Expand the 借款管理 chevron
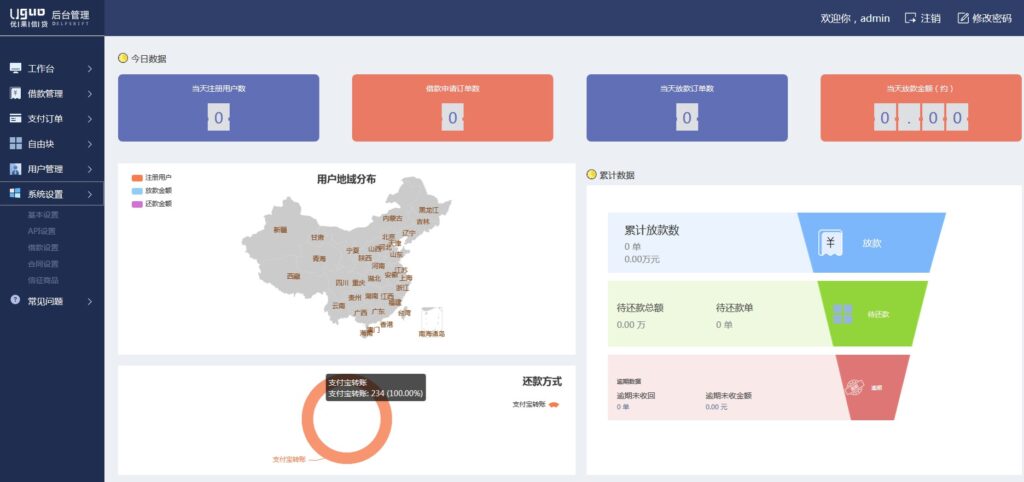This screenshot has width=1024, height=482. (89, 93)
